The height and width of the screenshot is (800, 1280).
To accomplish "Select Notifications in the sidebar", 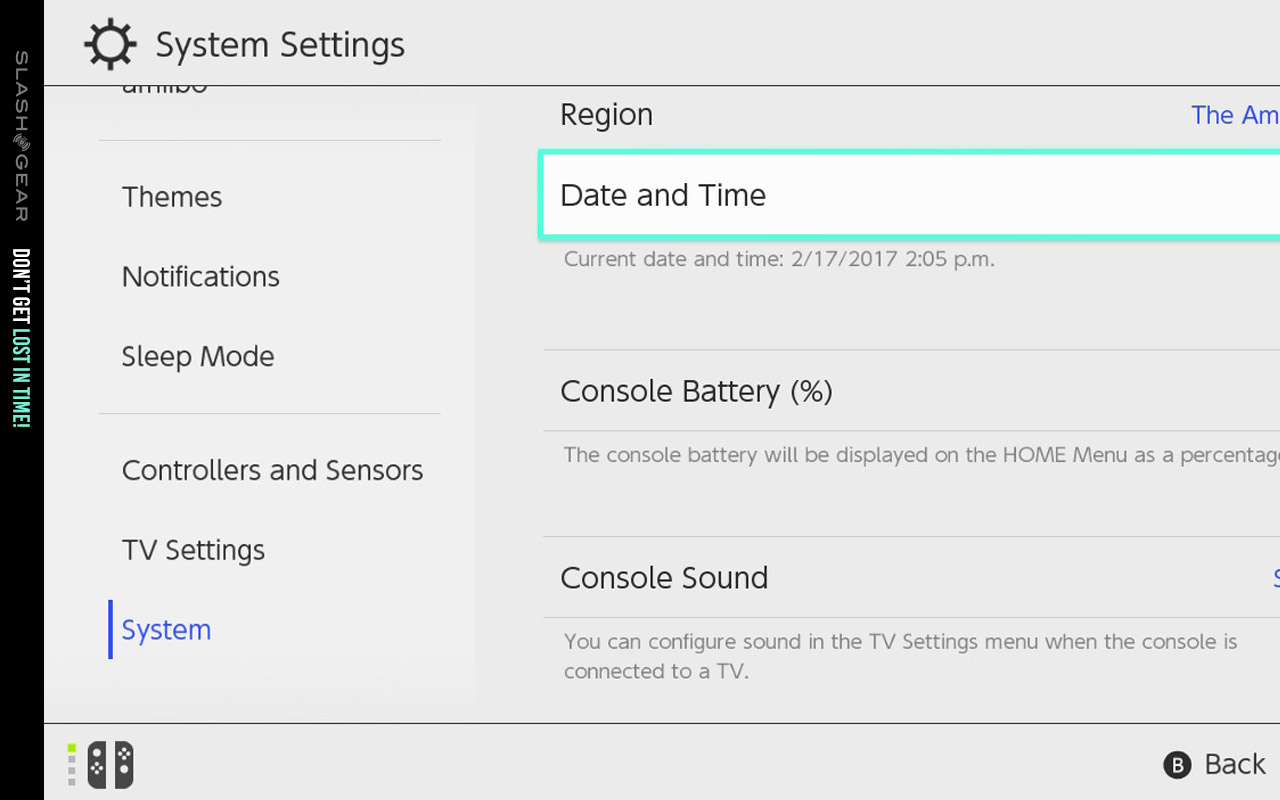I will point(201,277).
